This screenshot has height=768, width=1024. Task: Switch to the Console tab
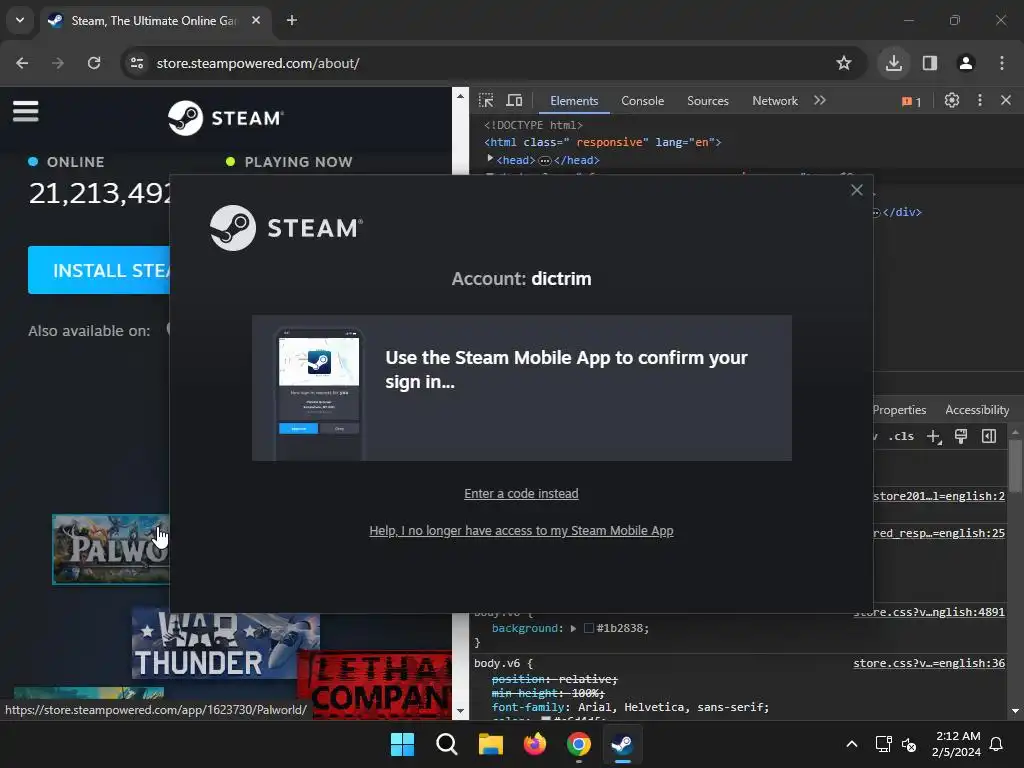(643, 101)
